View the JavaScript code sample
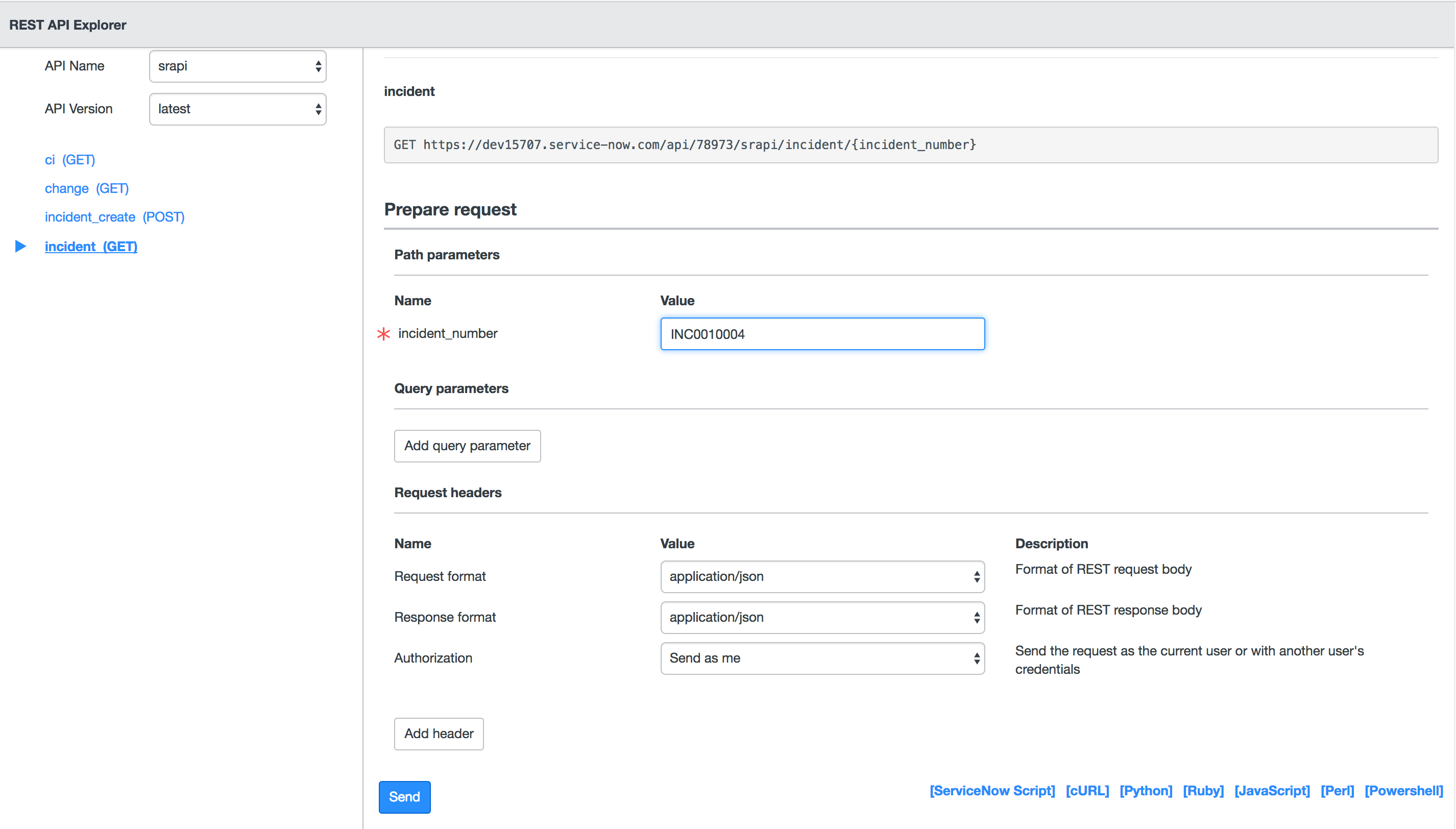Viewport: 1456px width, 829px height. (x=1272, y=790)
